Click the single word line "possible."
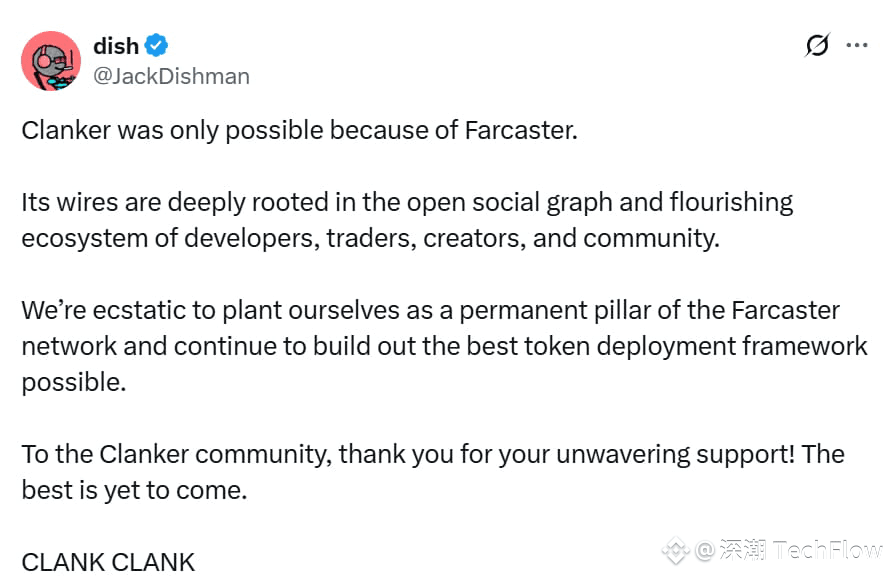 pos(74,383)
